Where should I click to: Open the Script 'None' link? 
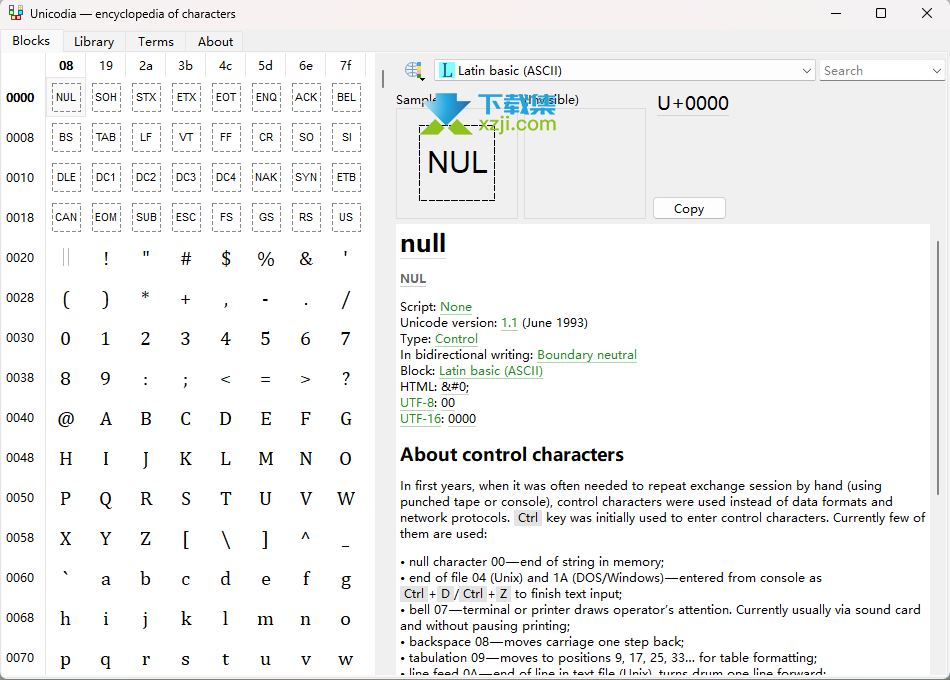tap(456, 307)
